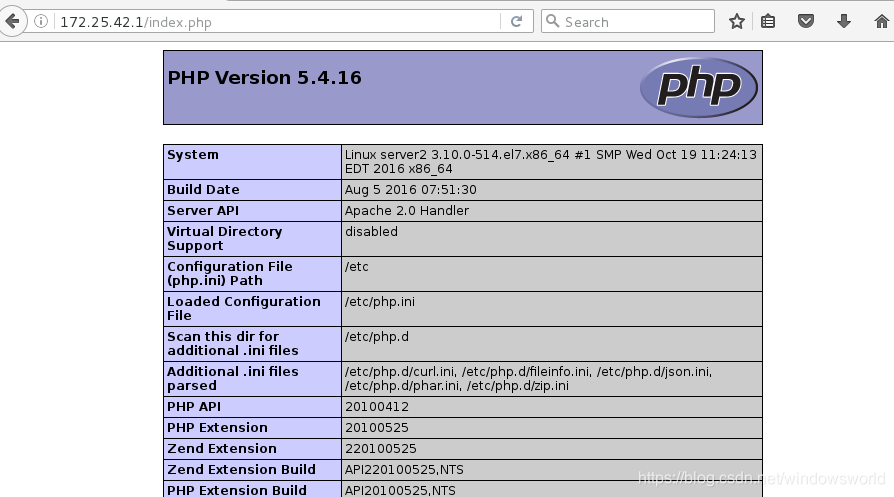
Task: Click Additional .ini files parsed label
Action: [x=233, y=378]
